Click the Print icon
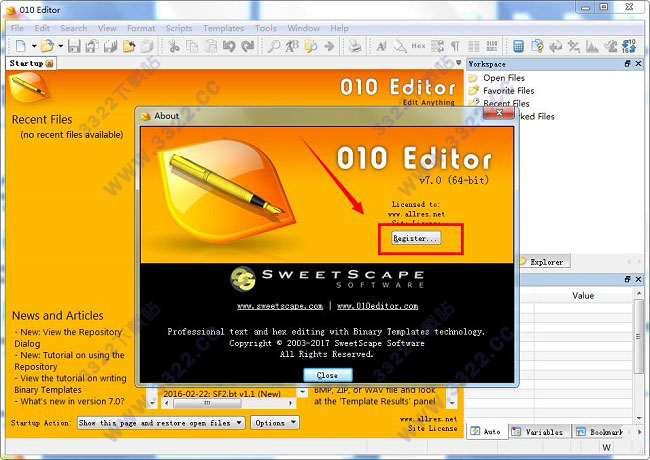This screenshot has width=650, height=460. click(x=355, y=46)
